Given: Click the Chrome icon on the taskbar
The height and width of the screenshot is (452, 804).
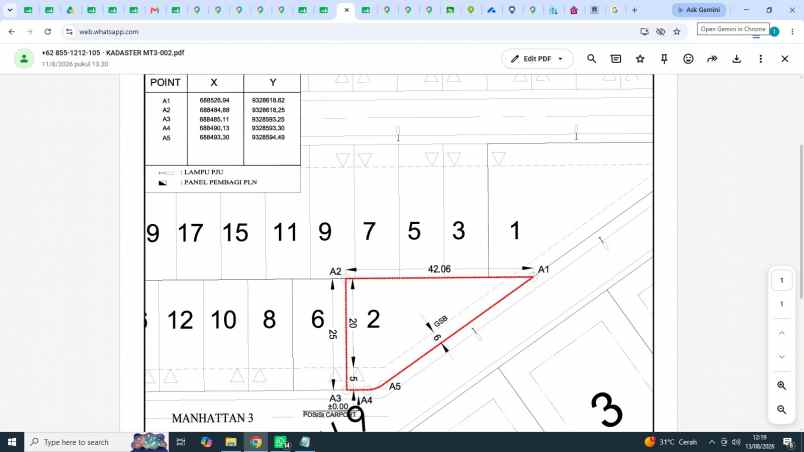Looking at the screenshot, I should point(255,442).
